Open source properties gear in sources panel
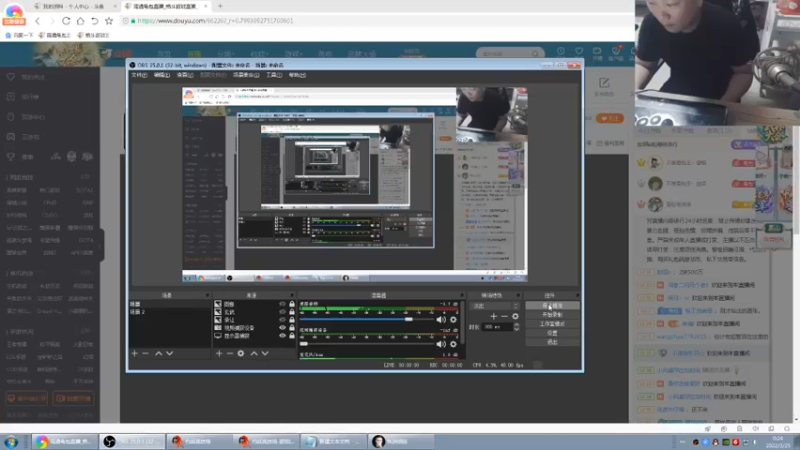Image resolution: width=800 pixels, height=450 pixels. [x=241, y=353]
